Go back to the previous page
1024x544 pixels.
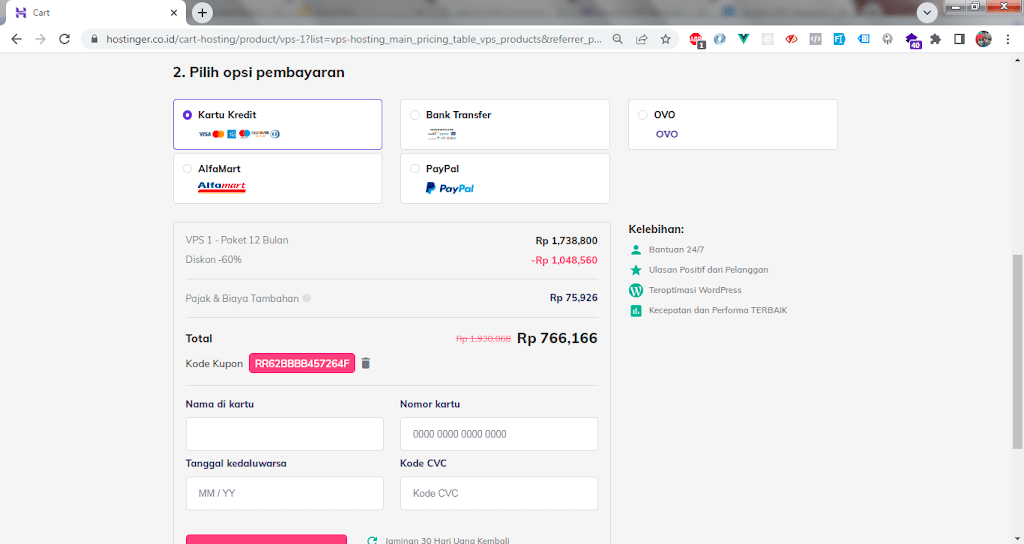[x=16, y=39]
